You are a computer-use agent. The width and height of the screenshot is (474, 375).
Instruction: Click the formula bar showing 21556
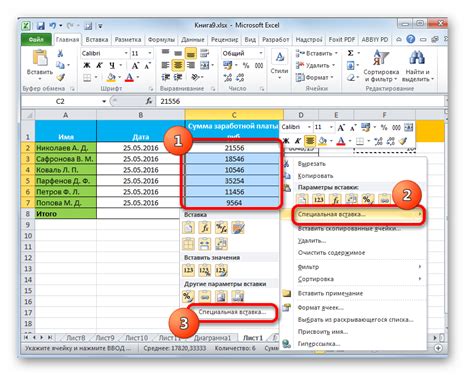pyautogui.click(x=300, y=101)
